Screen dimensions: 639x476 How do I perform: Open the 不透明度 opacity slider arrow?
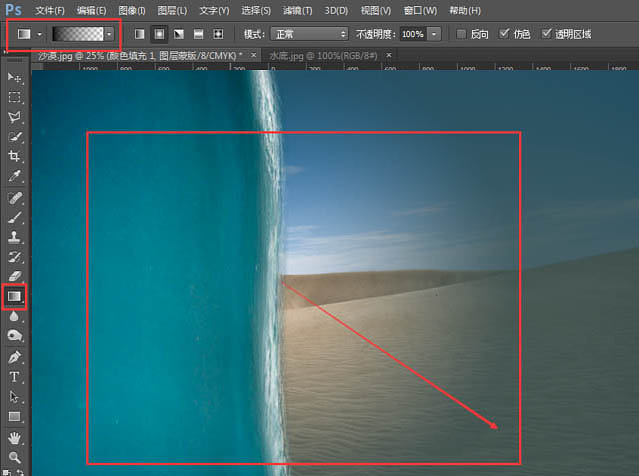coord(434,34)
